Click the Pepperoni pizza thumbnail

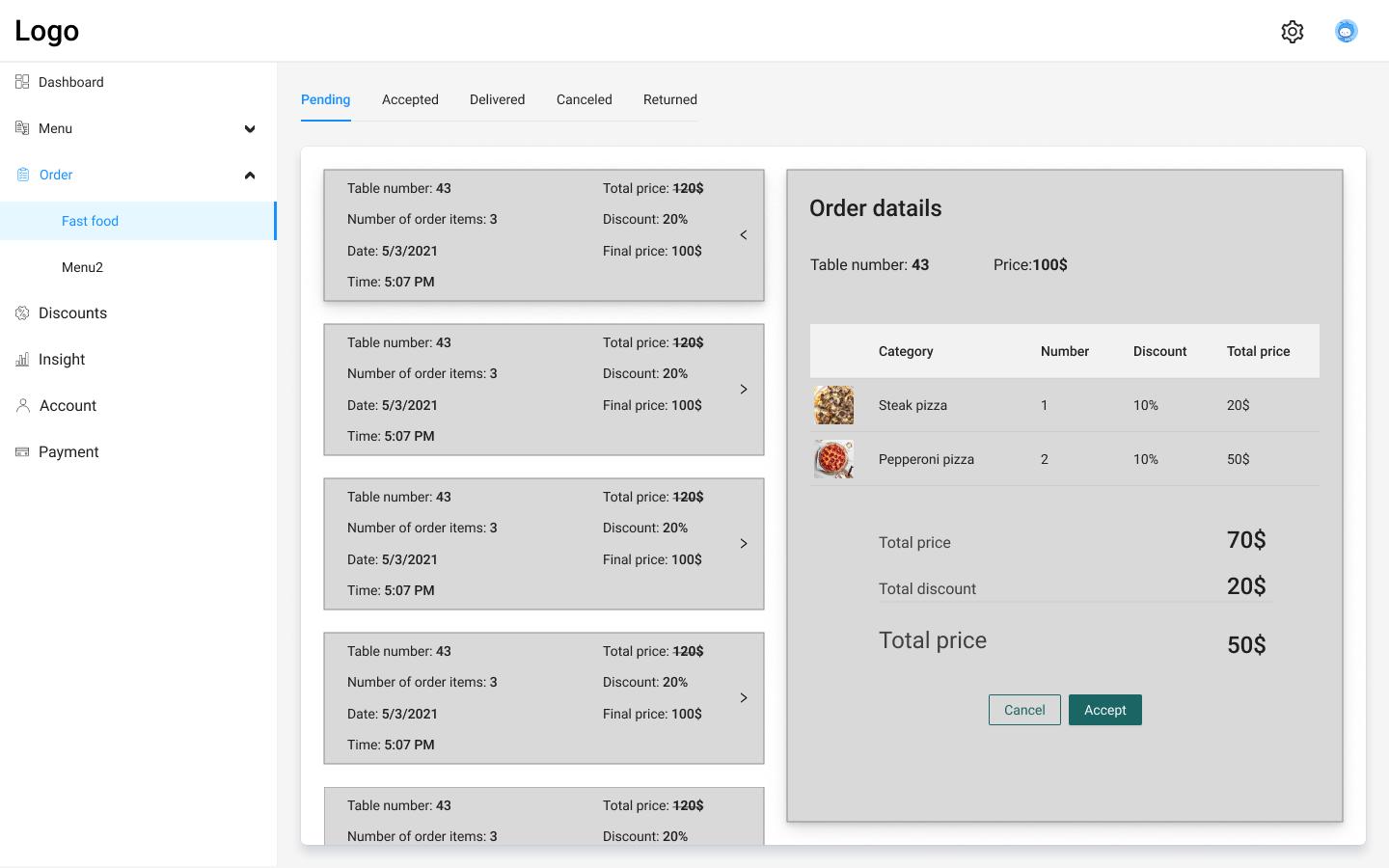pyautogui.click(x=833, y=459)
